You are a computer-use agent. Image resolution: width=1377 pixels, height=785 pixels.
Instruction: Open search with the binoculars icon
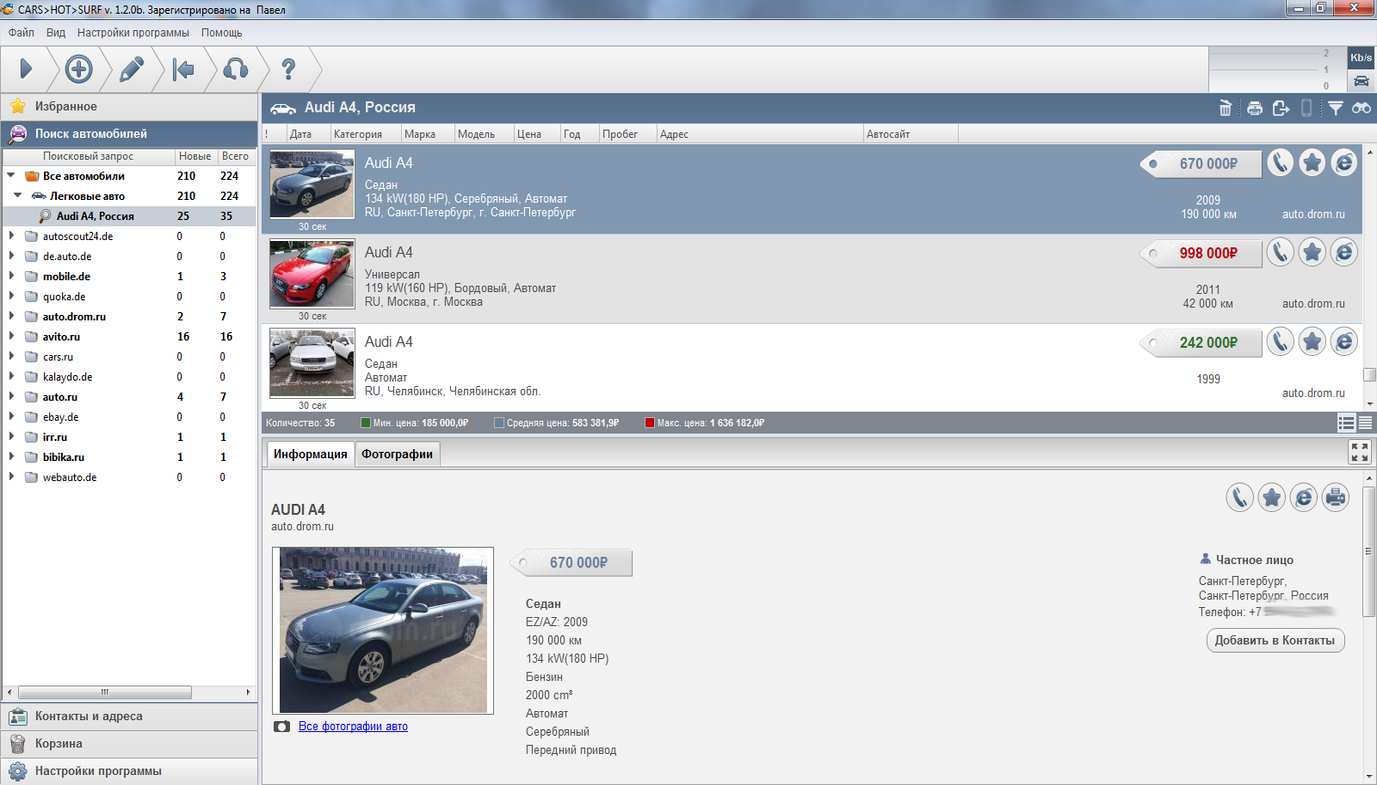[1361, 108]
